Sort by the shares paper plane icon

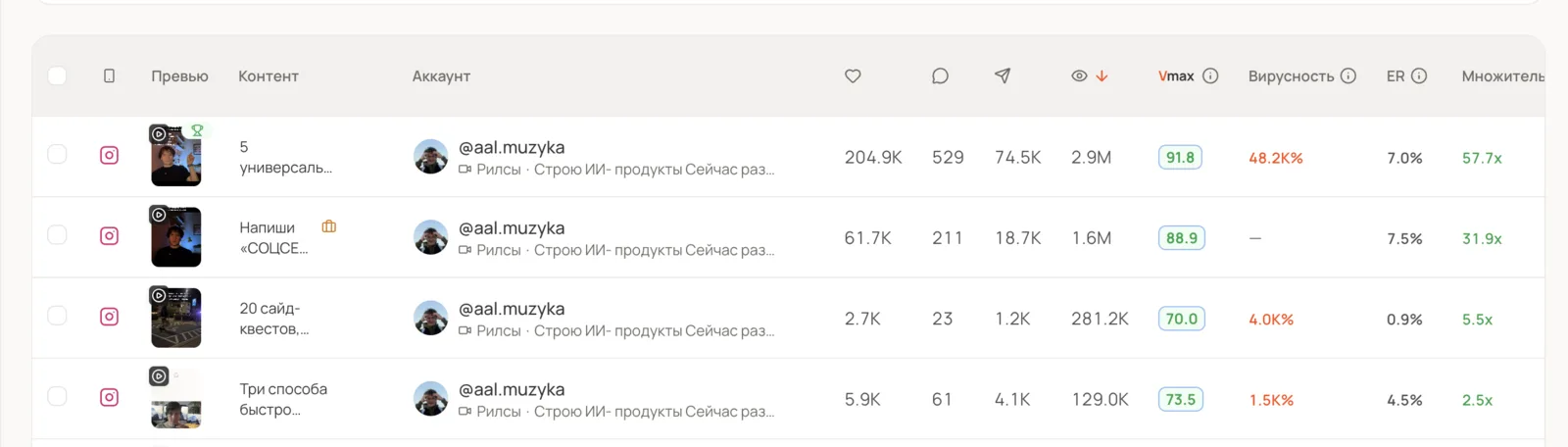pos(1003,75)
